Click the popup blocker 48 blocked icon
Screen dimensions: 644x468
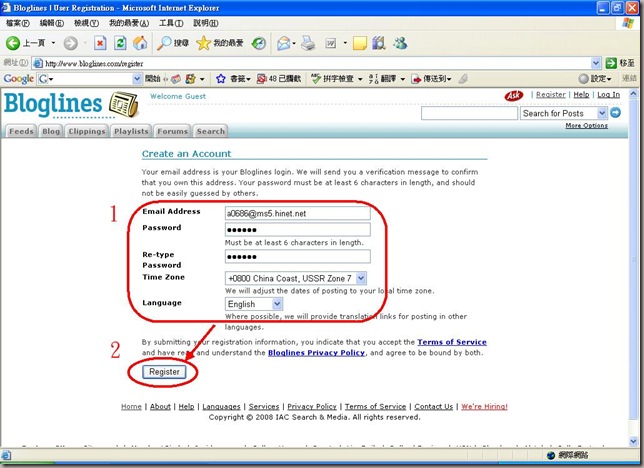[261, 78]
